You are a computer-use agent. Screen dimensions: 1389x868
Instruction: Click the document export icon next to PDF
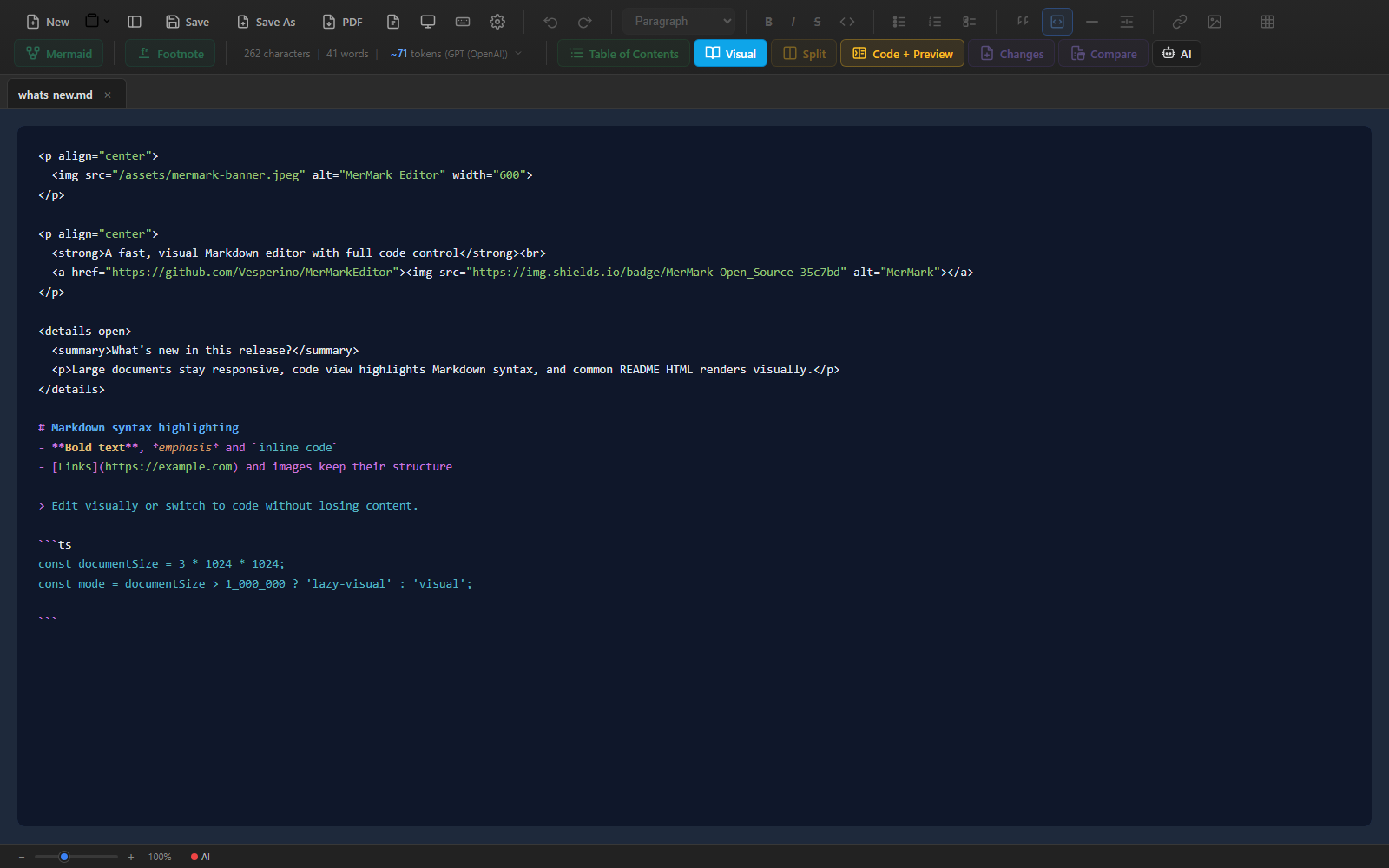pos(393,22)
